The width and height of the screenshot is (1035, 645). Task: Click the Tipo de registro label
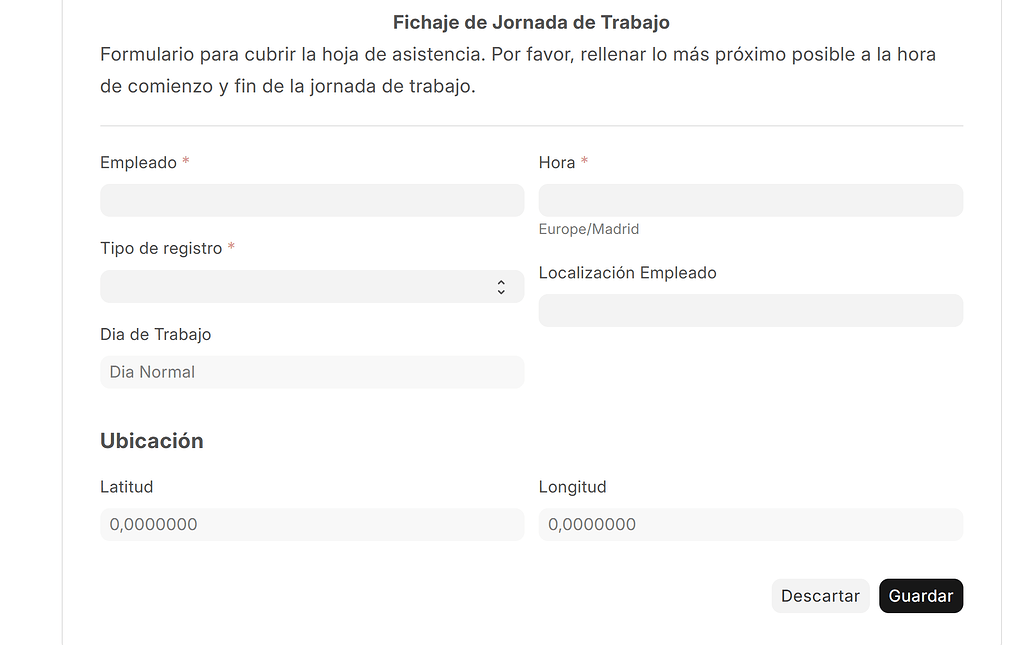pos(160,248)
